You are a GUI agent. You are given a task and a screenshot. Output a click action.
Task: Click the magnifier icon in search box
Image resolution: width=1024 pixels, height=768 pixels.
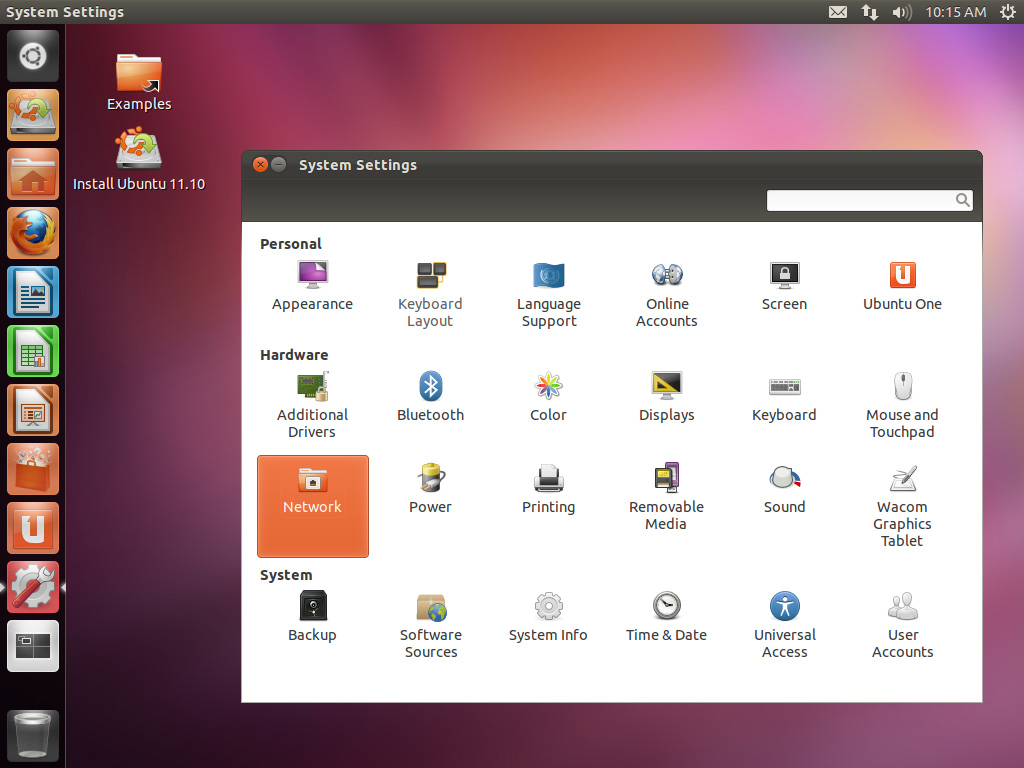962,200
